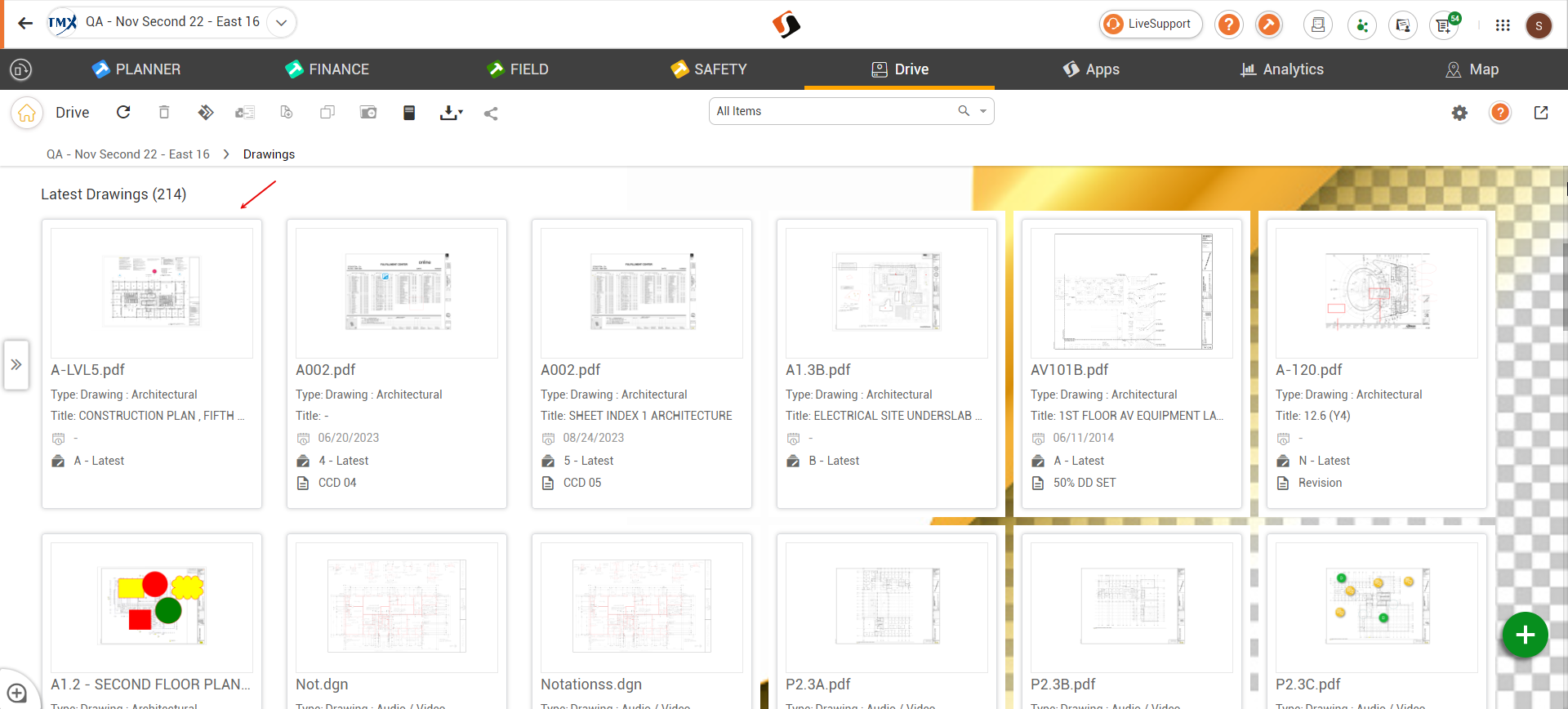
Task: Switch to the FIELD tab
Action: click(x=518, y=69)
